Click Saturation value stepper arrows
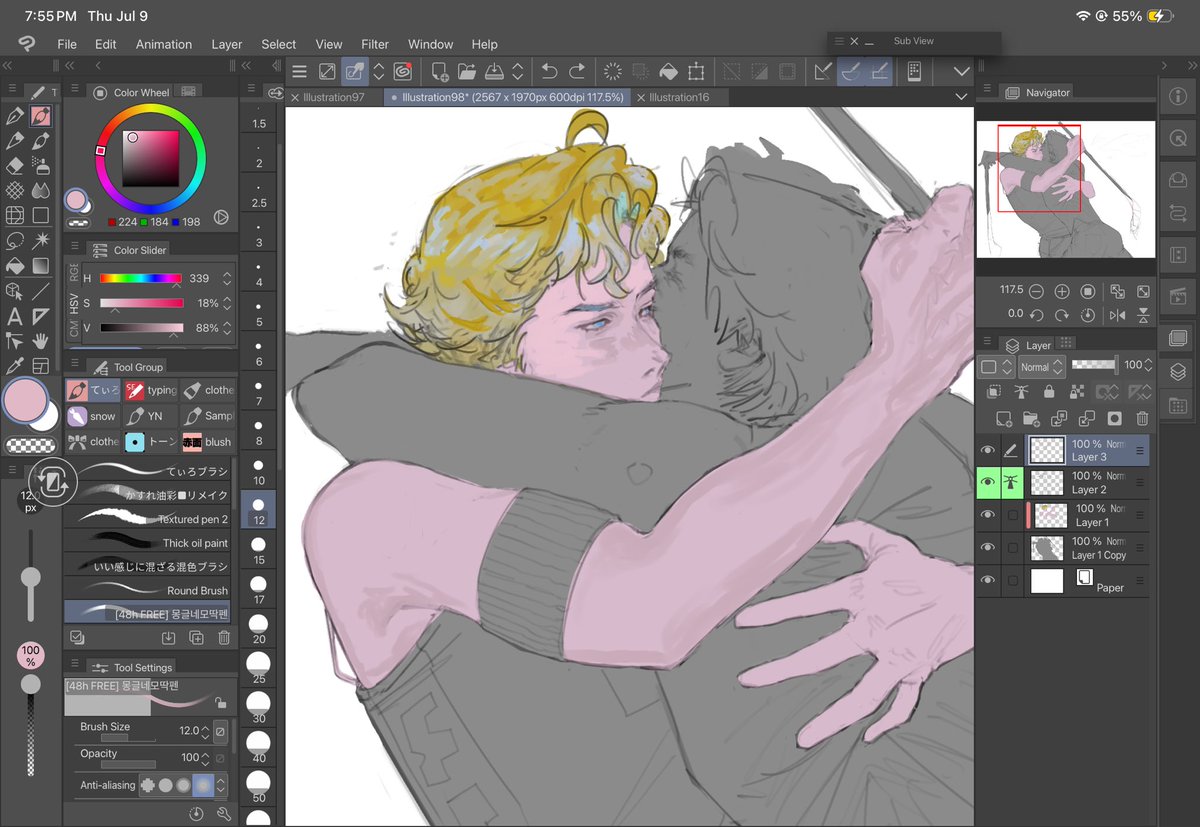This screenshot has width=1200, height=827. pos(227,303)
